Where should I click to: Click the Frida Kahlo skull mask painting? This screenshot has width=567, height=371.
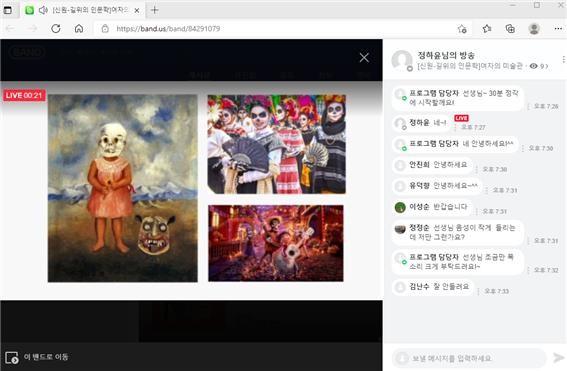tap(123, 188)
